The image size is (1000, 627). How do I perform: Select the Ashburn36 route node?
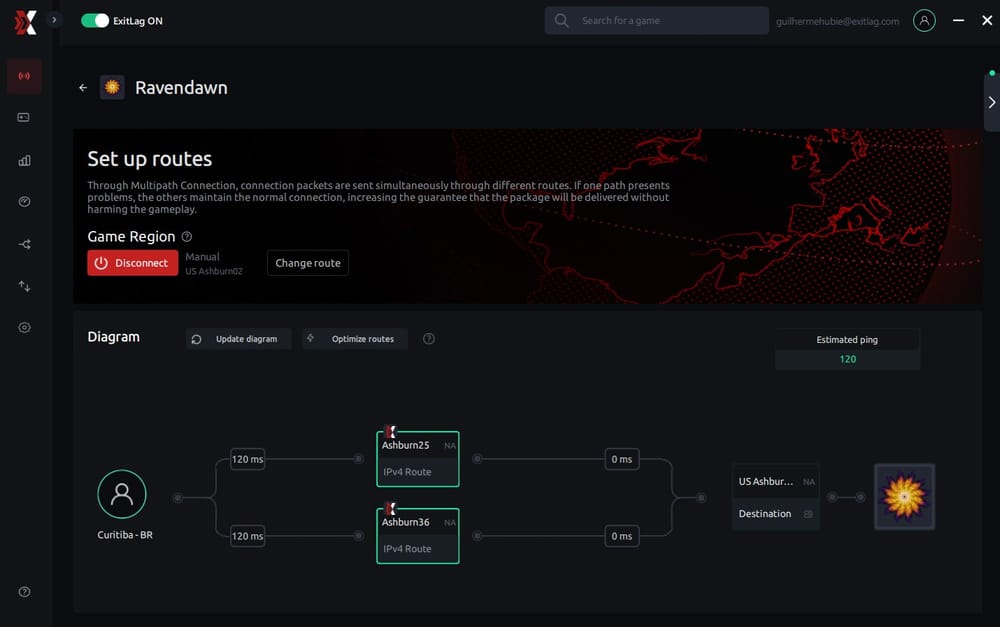[418, 536]
